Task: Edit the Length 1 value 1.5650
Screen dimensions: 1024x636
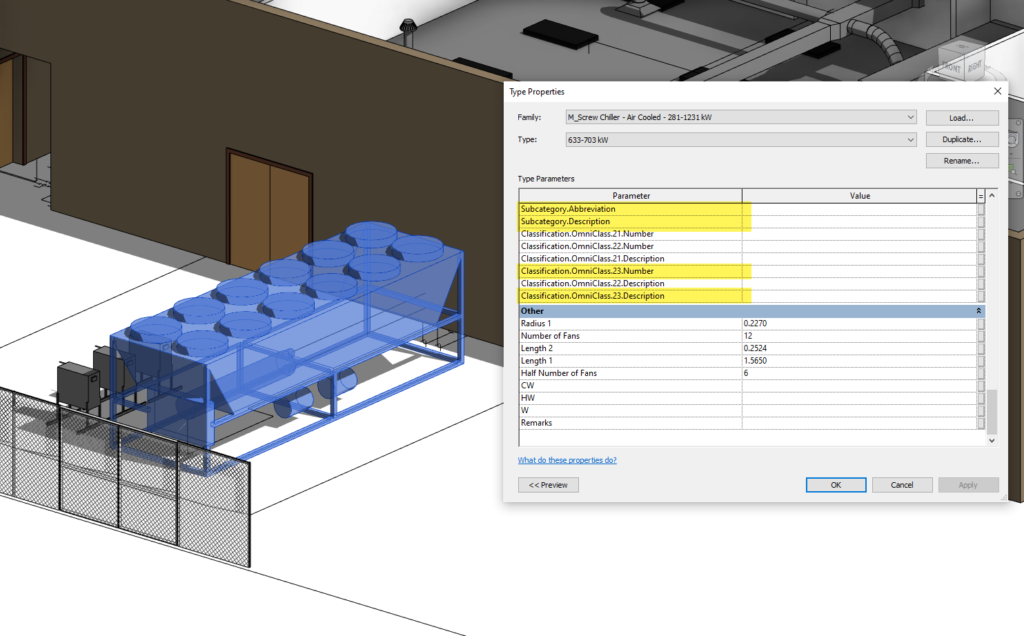Action: pyautogui.click(x=859, y=360)
